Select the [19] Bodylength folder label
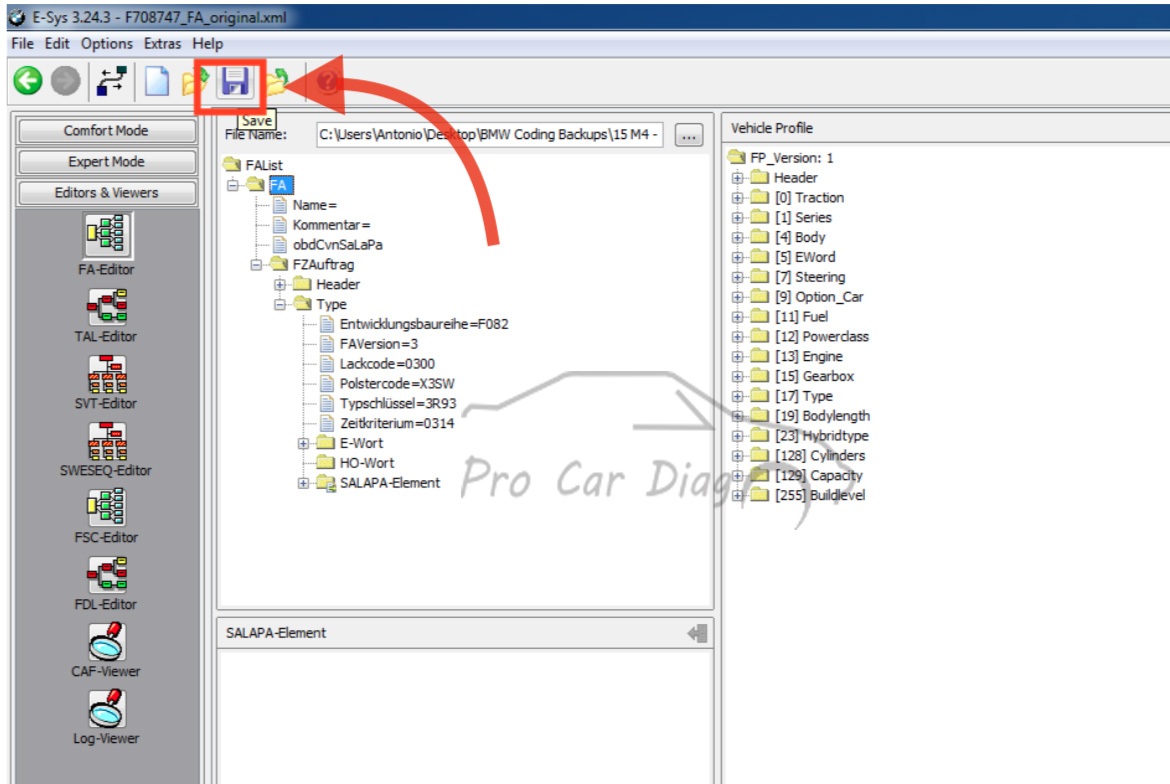 tap(822, 416)
